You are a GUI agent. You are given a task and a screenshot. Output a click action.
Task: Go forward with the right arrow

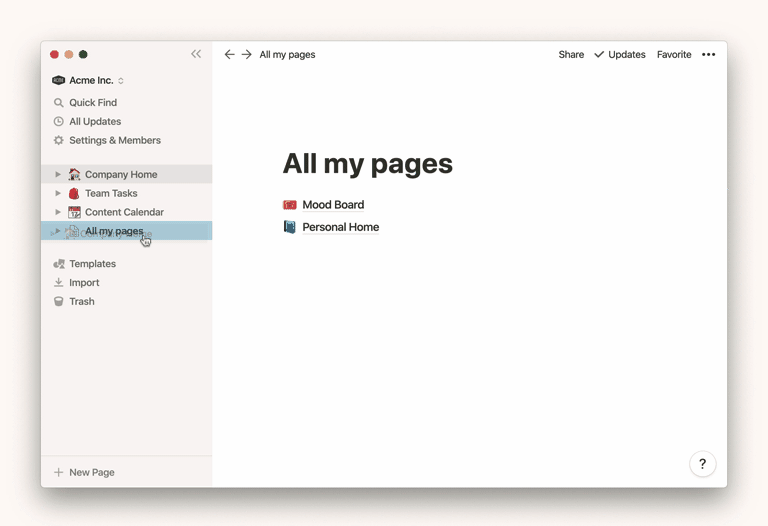[x=246, y=55]
